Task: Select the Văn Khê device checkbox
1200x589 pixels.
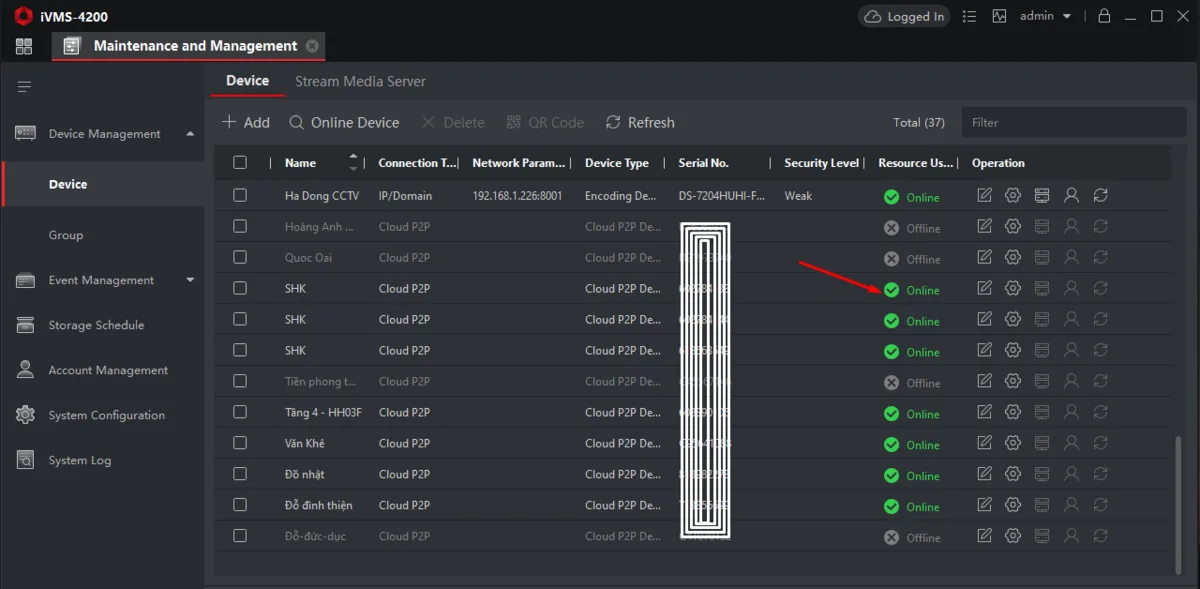Action: [x=240, y=443]
